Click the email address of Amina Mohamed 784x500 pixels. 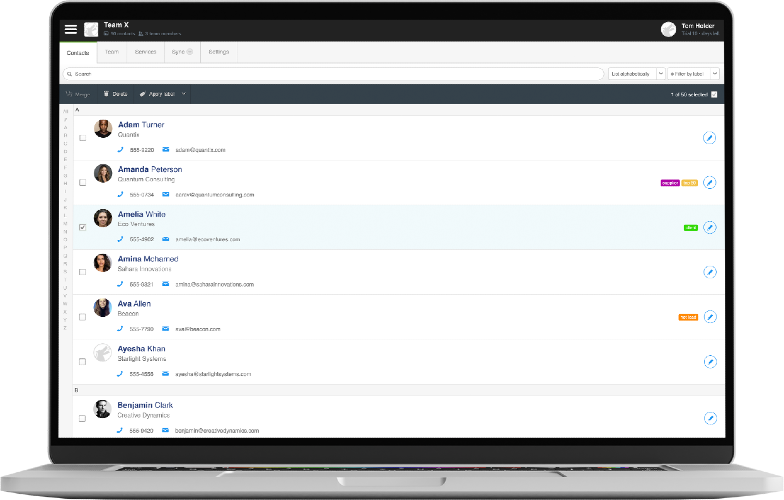(x=214, y=284)
